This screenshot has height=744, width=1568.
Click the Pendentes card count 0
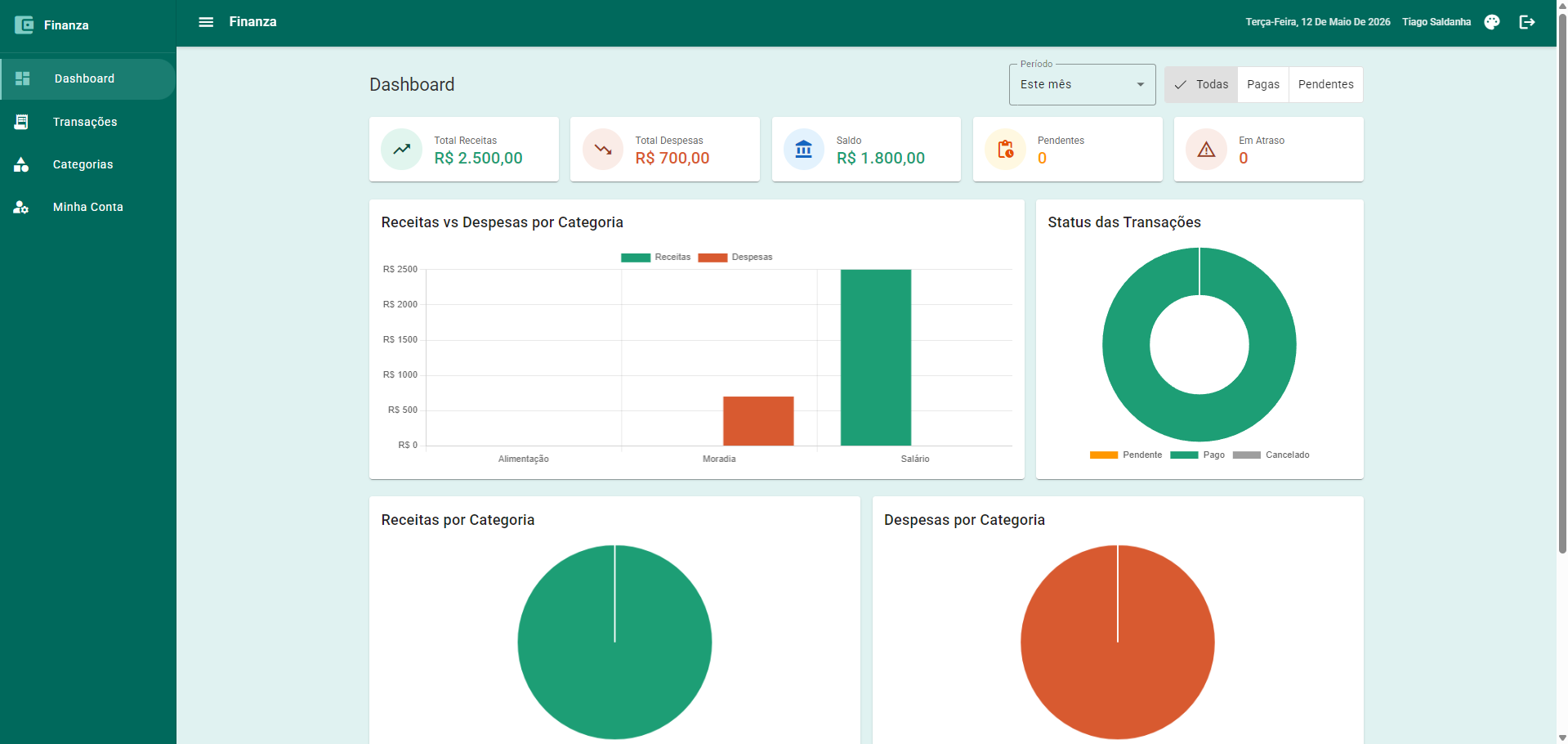pos(1043,159)
